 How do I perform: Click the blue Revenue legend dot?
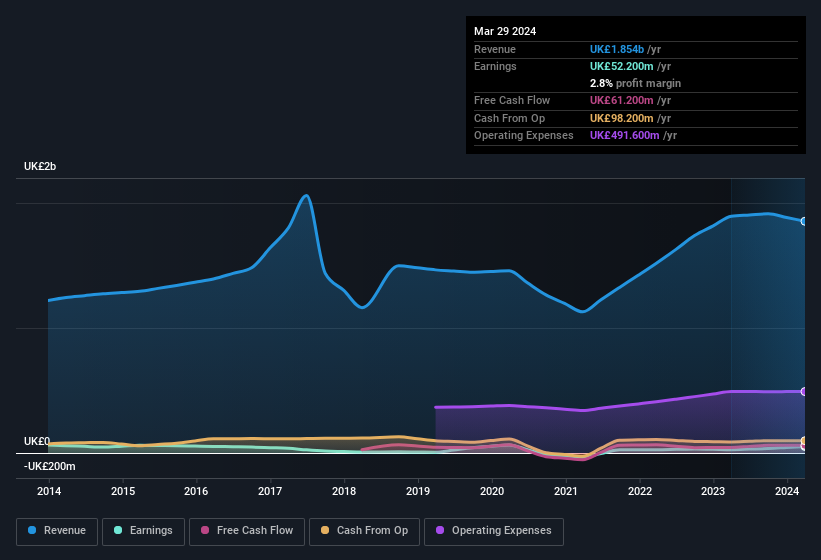pyautogui.click(x=33, y=531)
